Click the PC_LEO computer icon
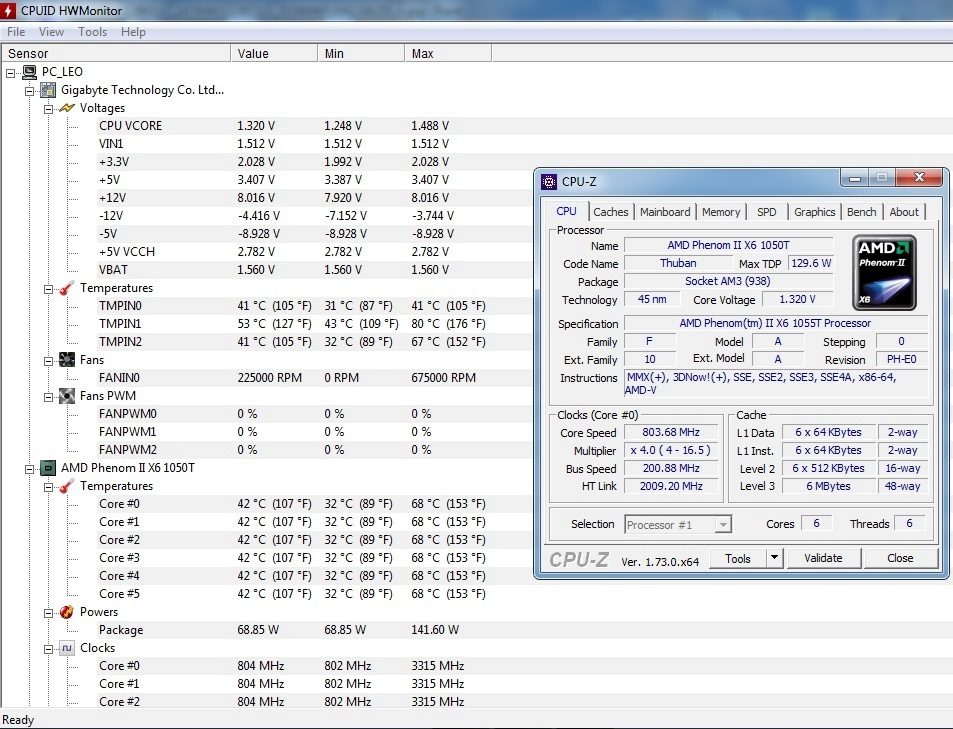The height and width of the screenshot is (729, 953). [x=29, y=72]
